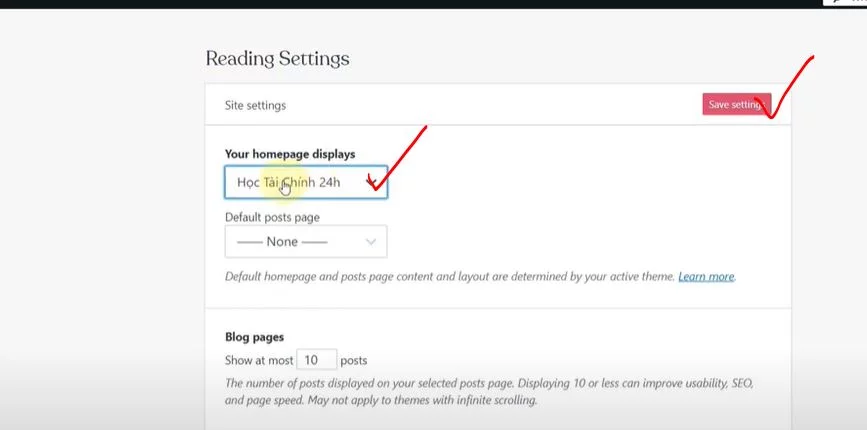Click the partially visible box in the top bar
Viewport: 867px width, 430px height.
pyautogui.click(x=844, y=2)
